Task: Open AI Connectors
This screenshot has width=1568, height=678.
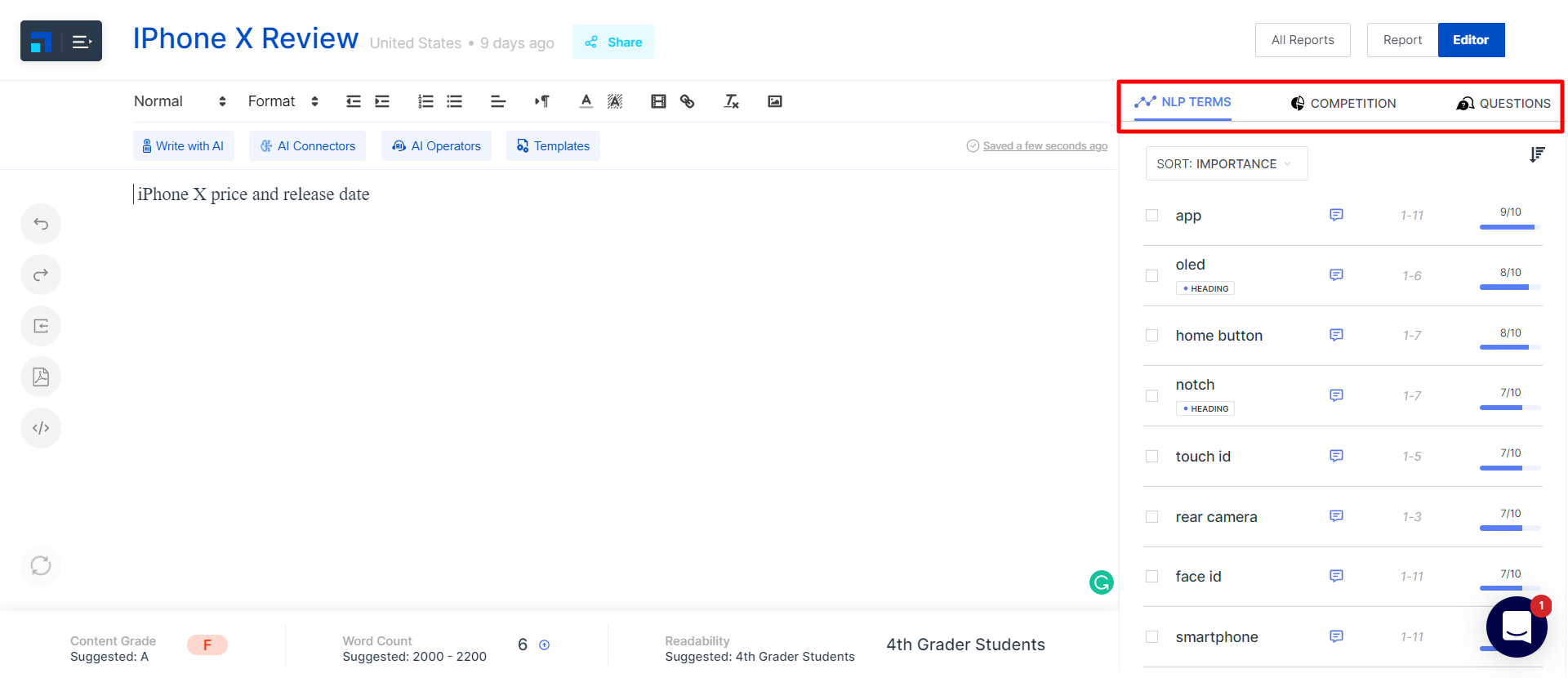Action: [307, 146]
